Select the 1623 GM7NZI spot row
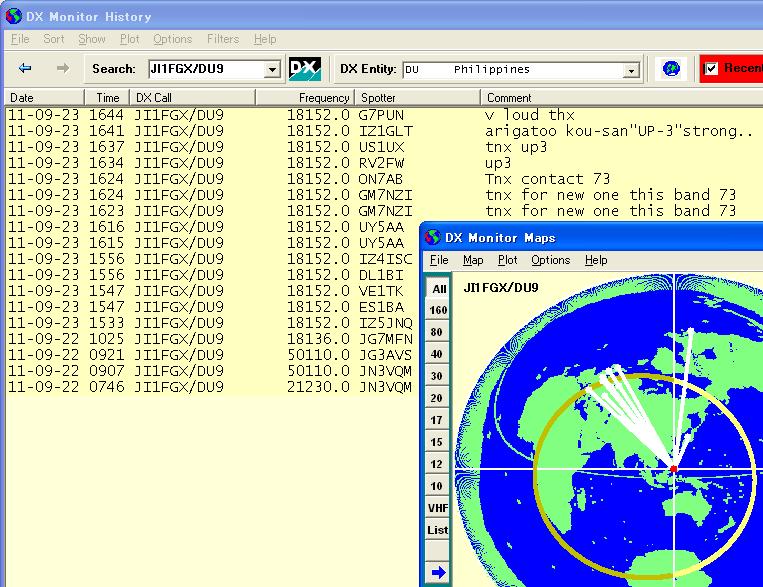This screenshot has width=763, height=587. [384, 211]
